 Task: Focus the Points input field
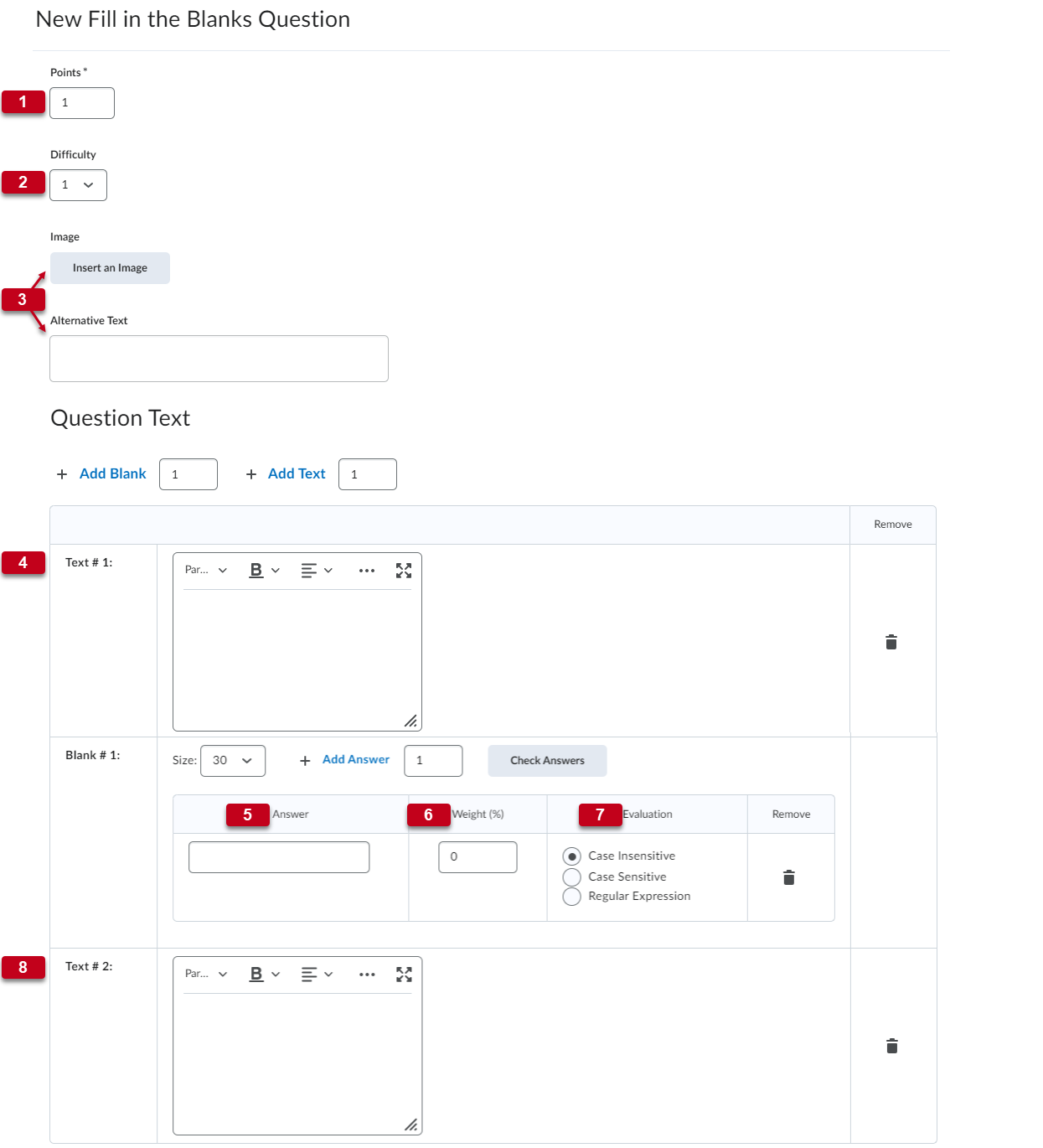tap(82, 103)
